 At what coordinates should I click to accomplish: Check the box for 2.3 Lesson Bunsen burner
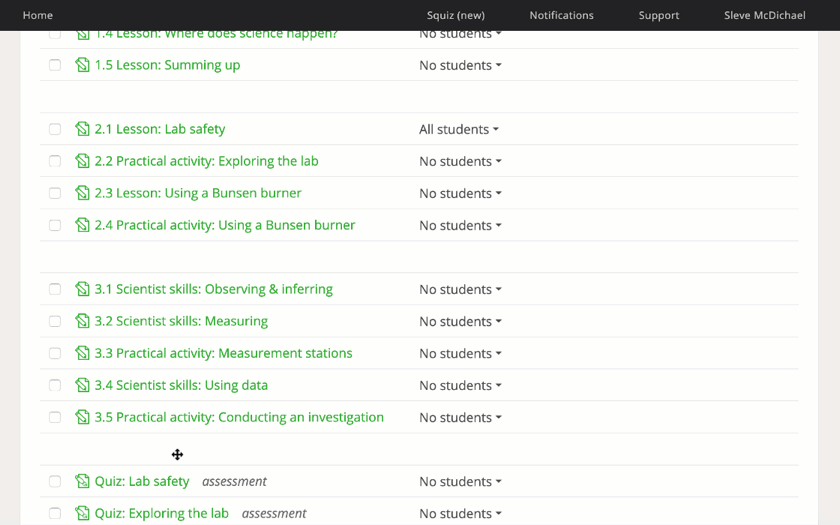[55, 193]
